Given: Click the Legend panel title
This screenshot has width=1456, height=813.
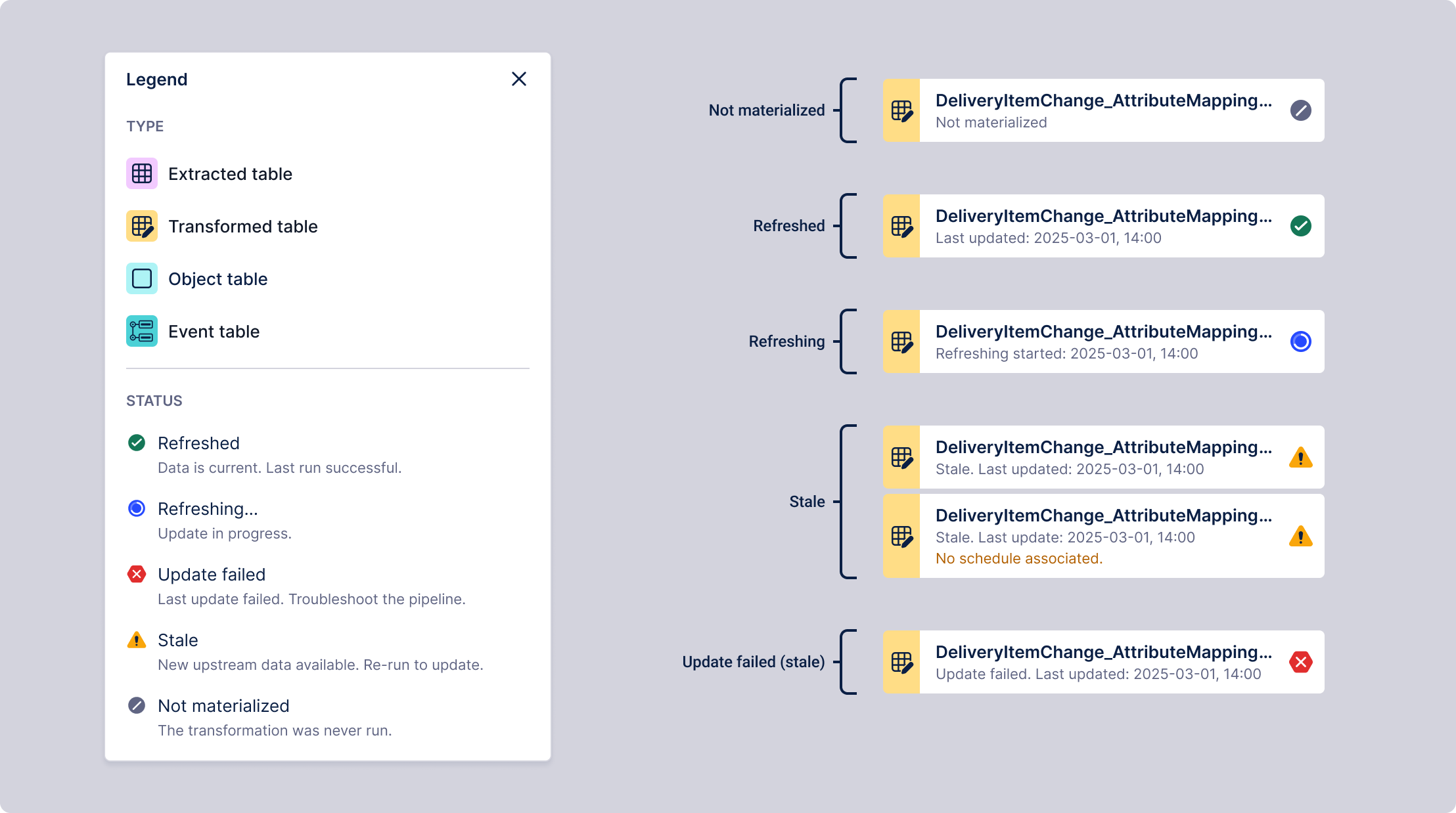Looking at the screenshot, I should click(157, 79).
